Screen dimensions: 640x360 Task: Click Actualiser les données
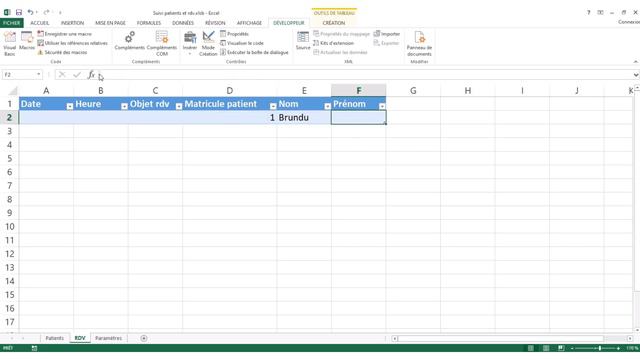pyautogui.click(x=340, y=52)
